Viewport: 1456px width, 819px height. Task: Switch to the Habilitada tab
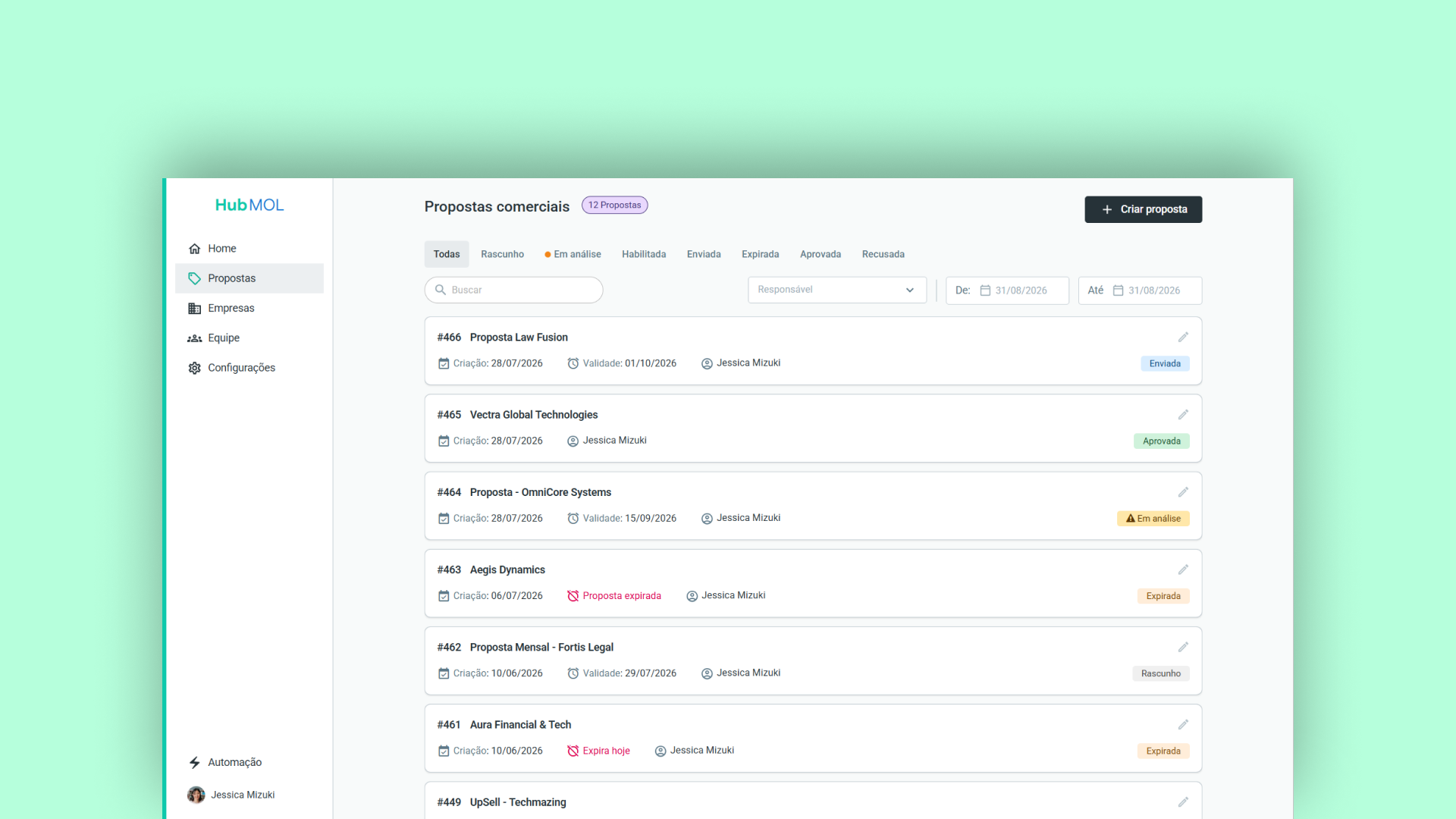pos(644,254)
